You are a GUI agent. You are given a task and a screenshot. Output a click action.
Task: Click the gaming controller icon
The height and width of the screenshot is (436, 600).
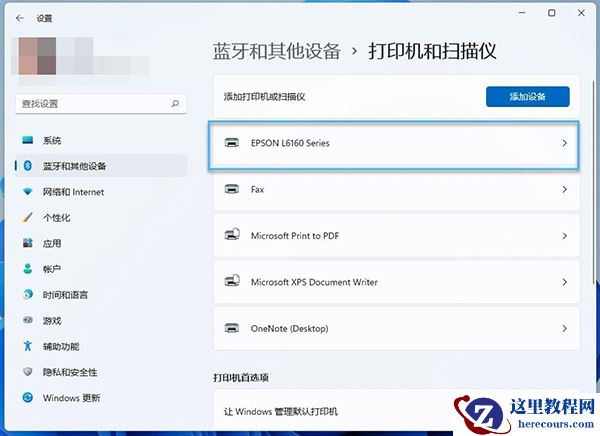28,320
